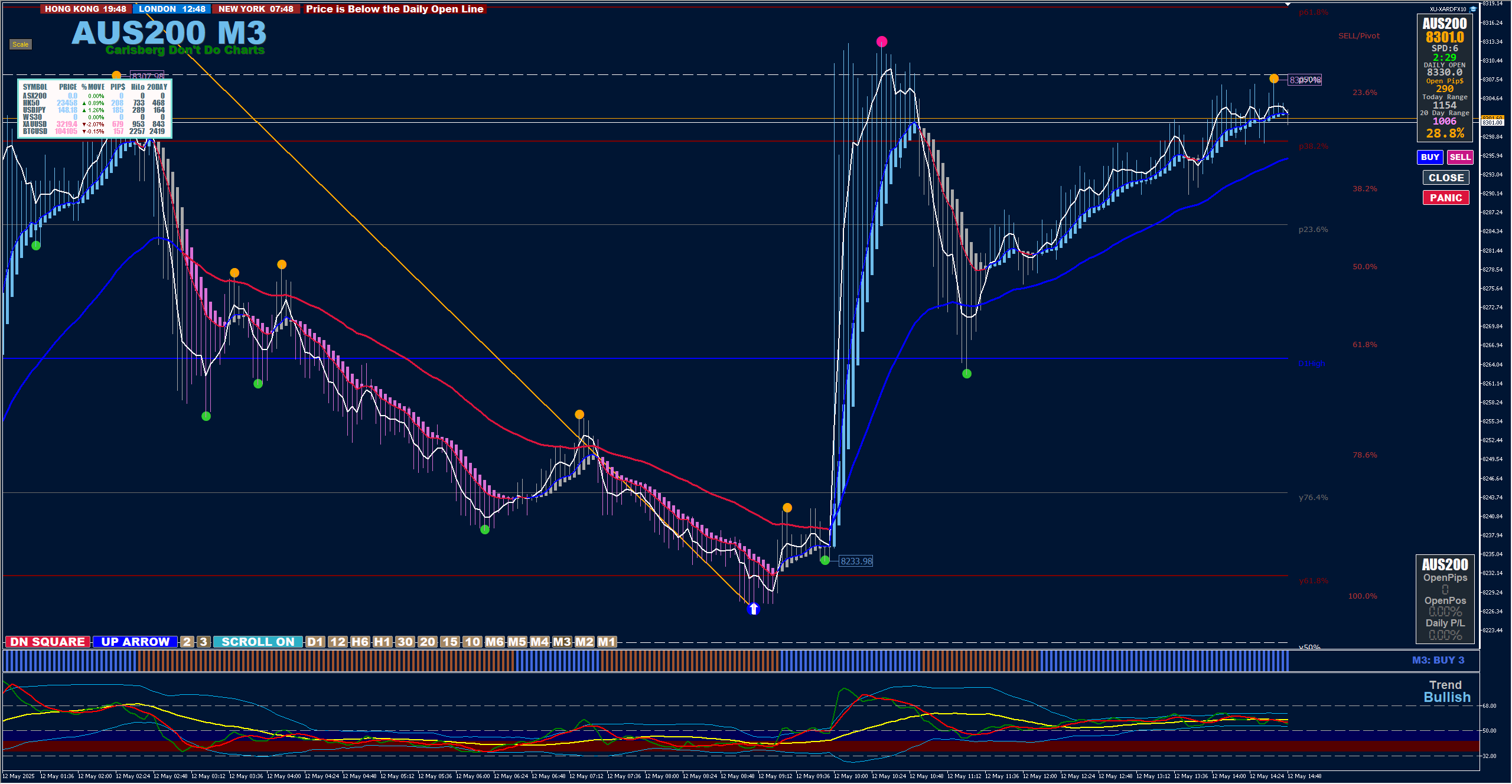The height and width of the screenshot is (784, 1512).
Task: Select the M5 timeframe button
Action: (517, 642)
